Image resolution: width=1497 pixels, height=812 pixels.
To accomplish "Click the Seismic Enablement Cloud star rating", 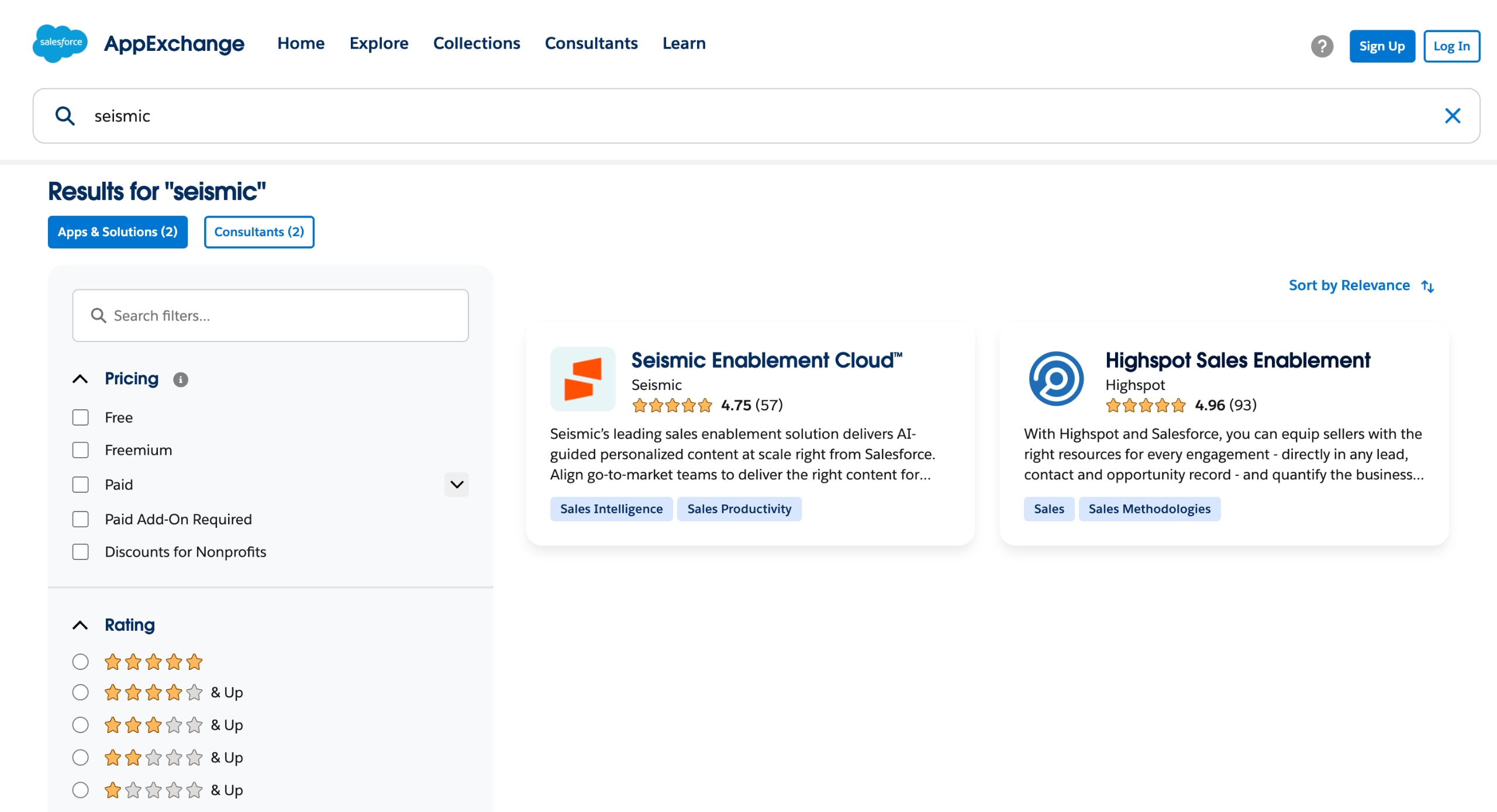I will click(672, 405).
